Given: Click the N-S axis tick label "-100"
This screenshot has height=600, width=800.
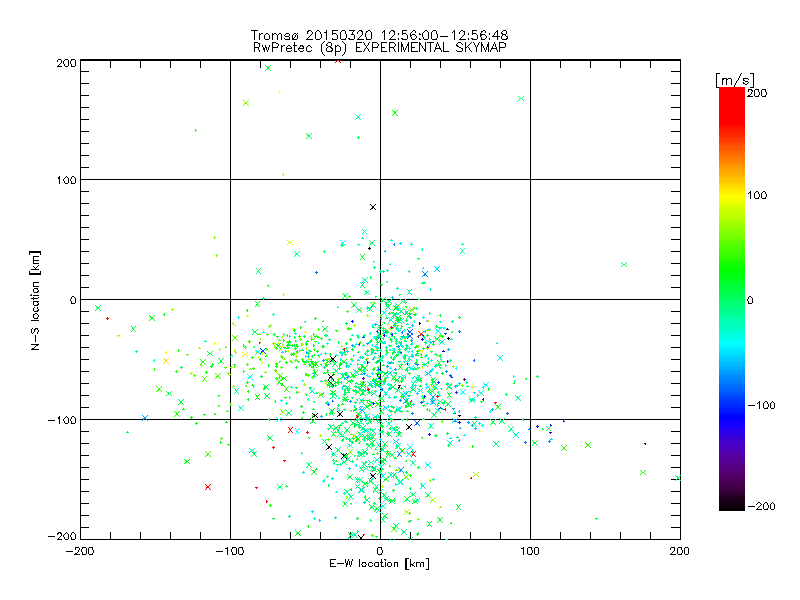Looking at the screenshot, I should pyautogui.click(x=62, y=420).
